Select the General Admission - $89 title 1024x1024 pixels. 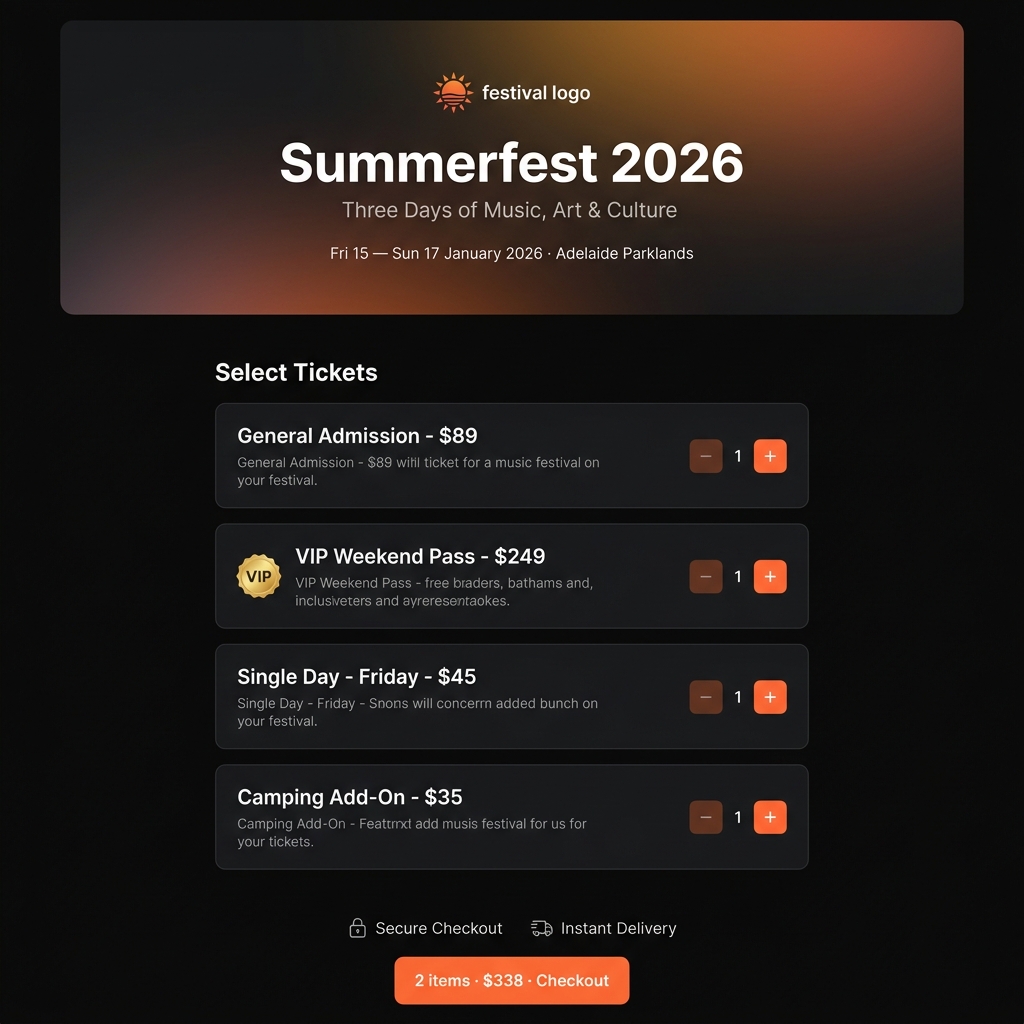357,435
